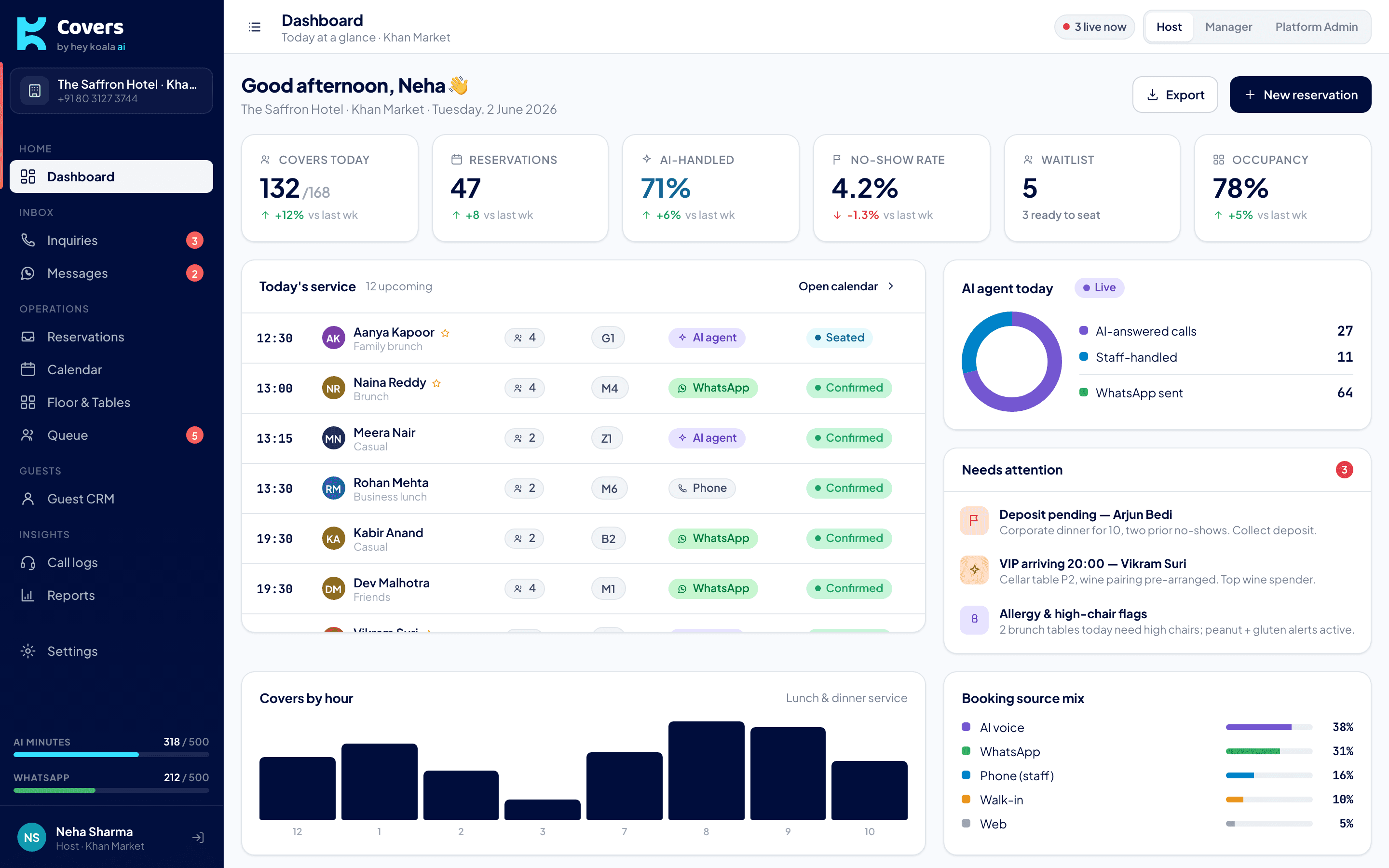
Task: Open the Messages inbox item
Action: 111,273
